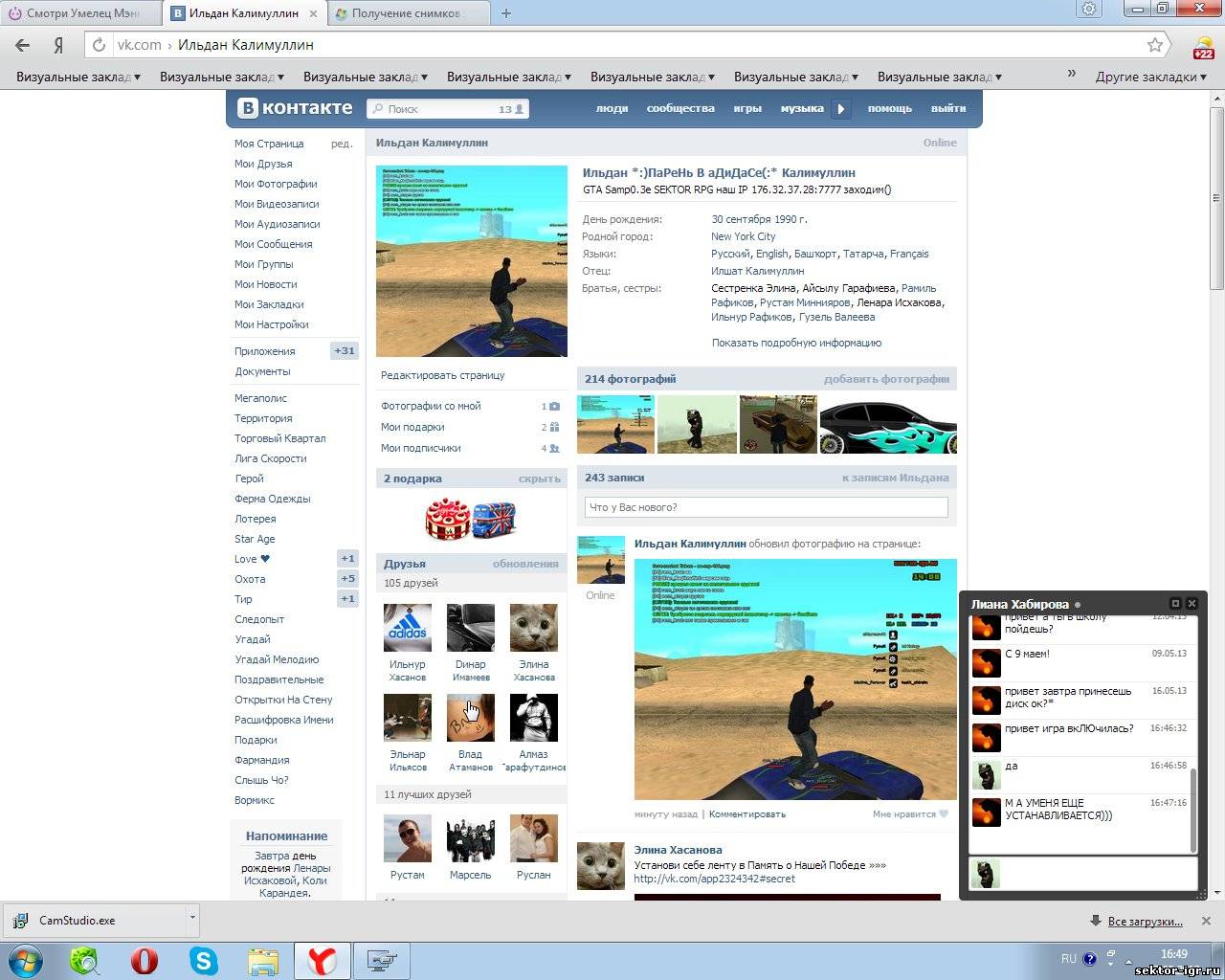1225x980 pixels.
Task: Open browser settings gear icon
Action: tap(1089, 10)
